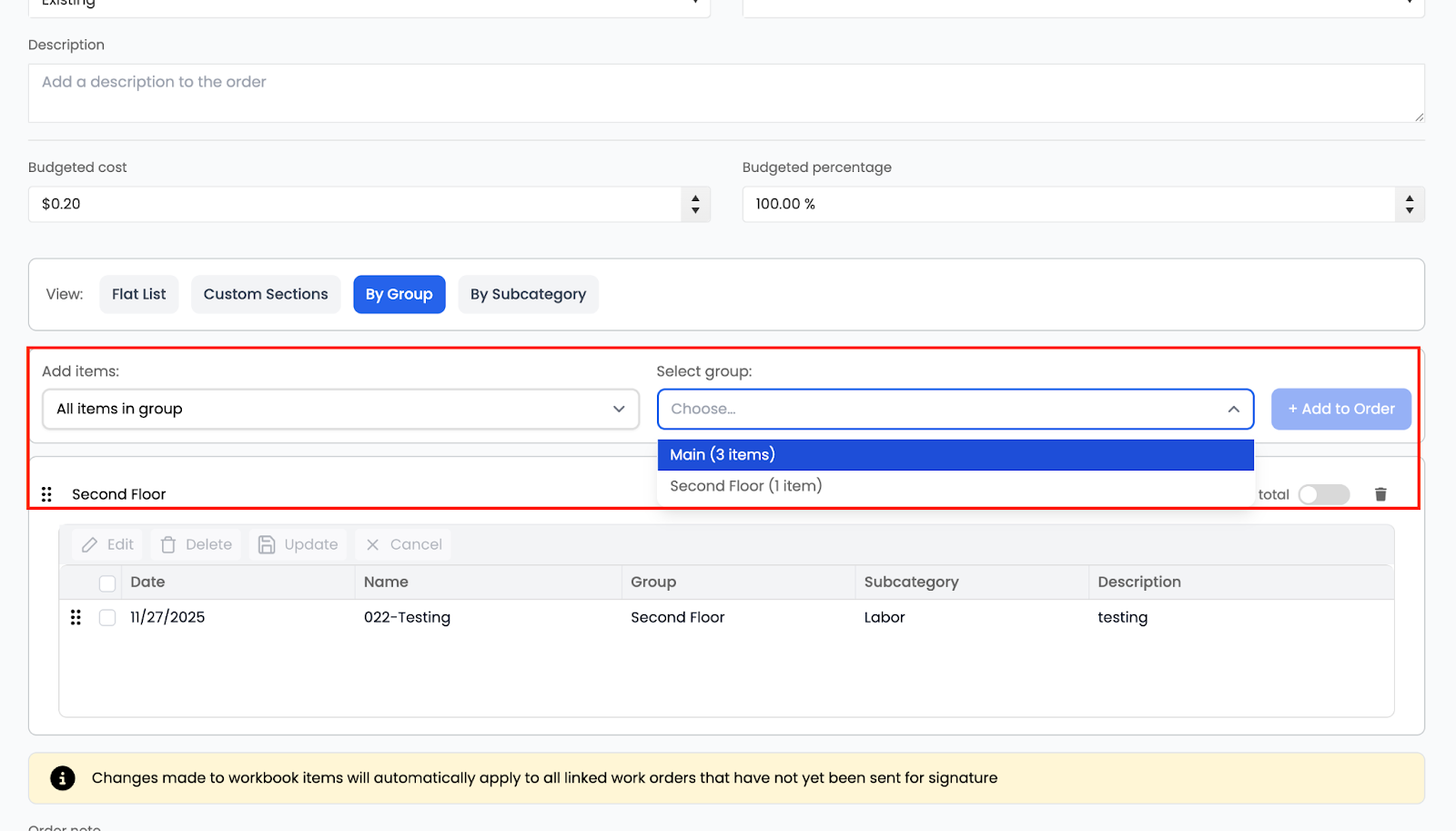
Task: Click drag handle on the 022-Testing row
Action: [x=76, y=617]
